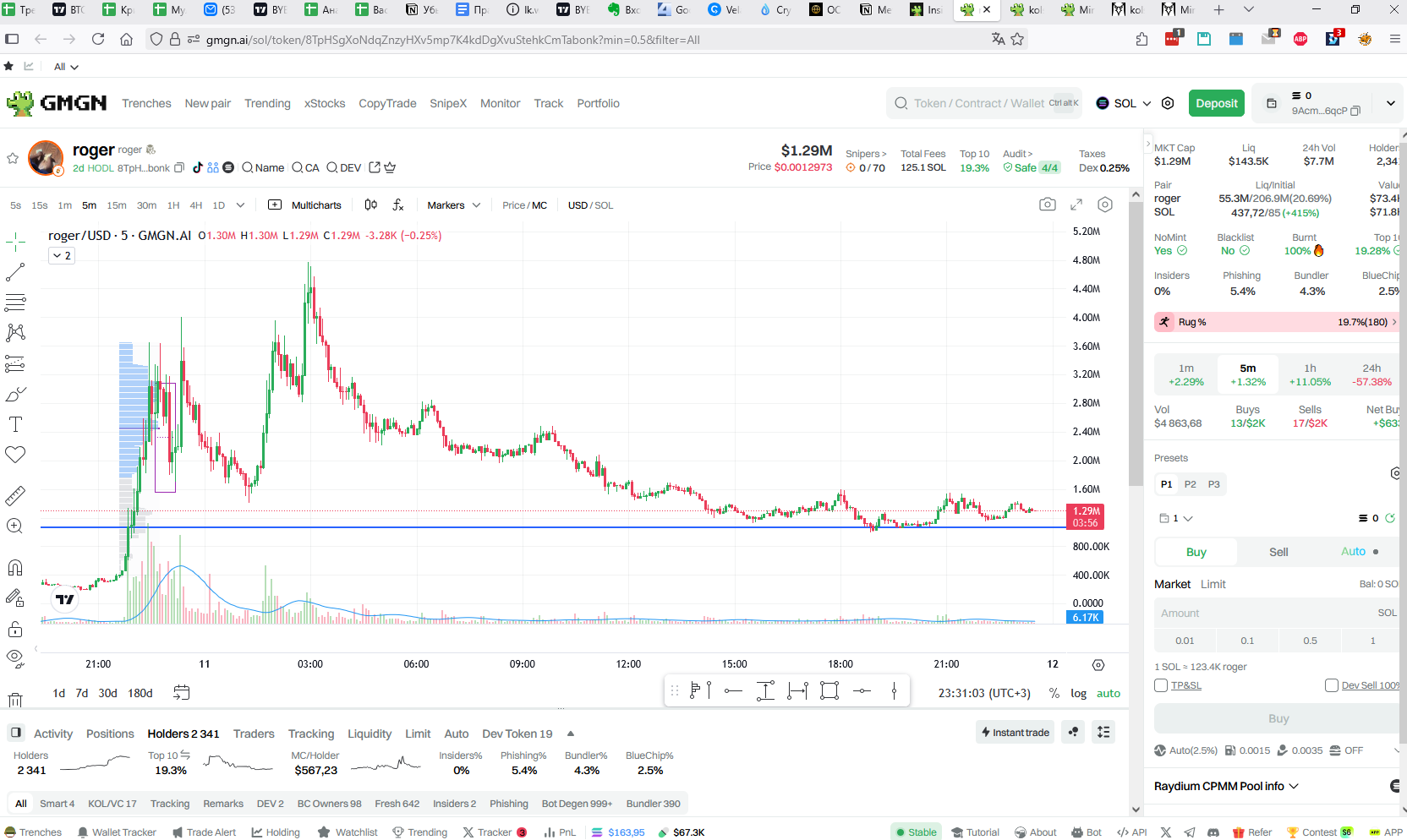Copy the roger contract address

coord(179,168)
